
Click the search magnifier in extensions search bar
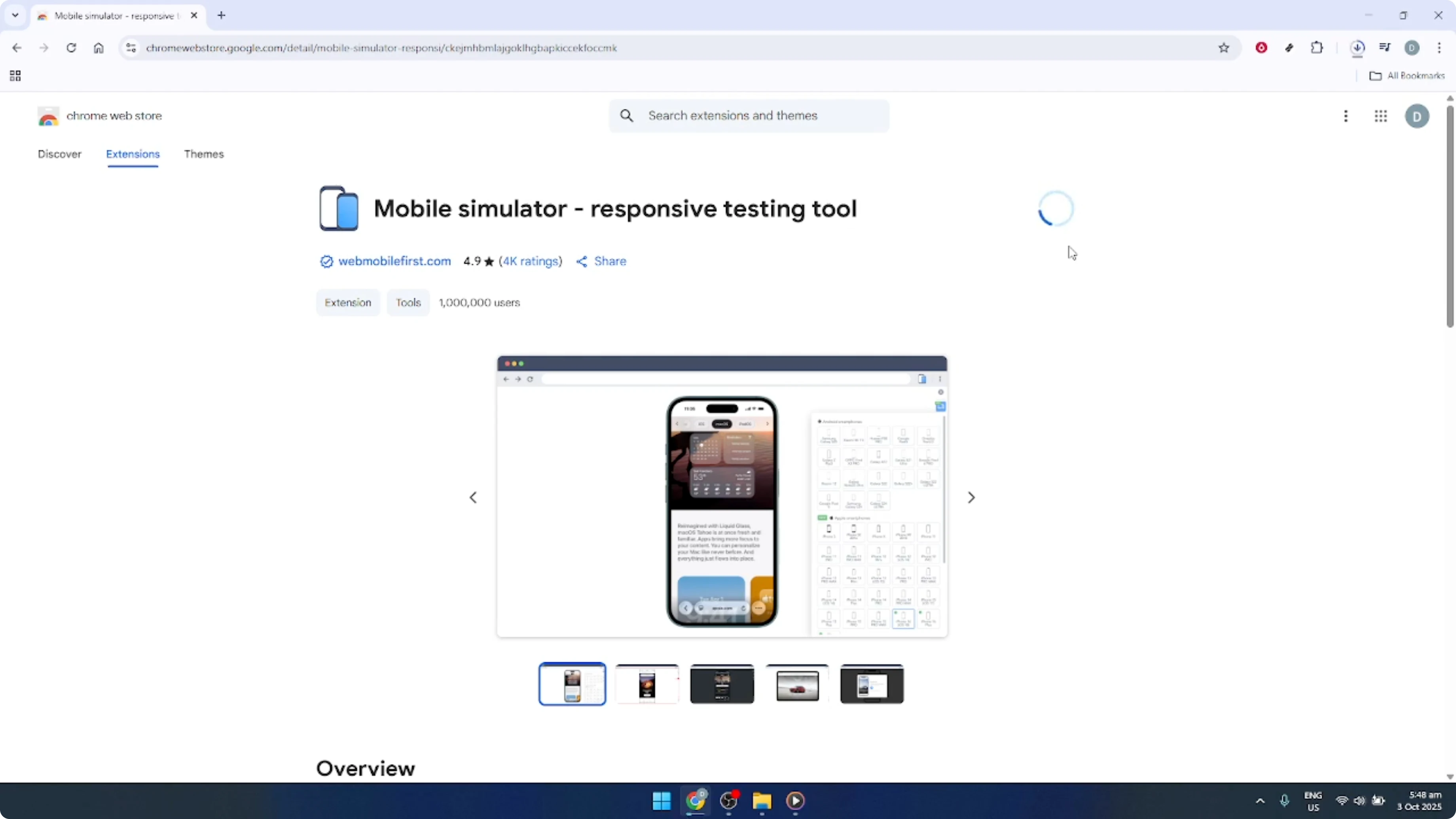pos(626,115)
